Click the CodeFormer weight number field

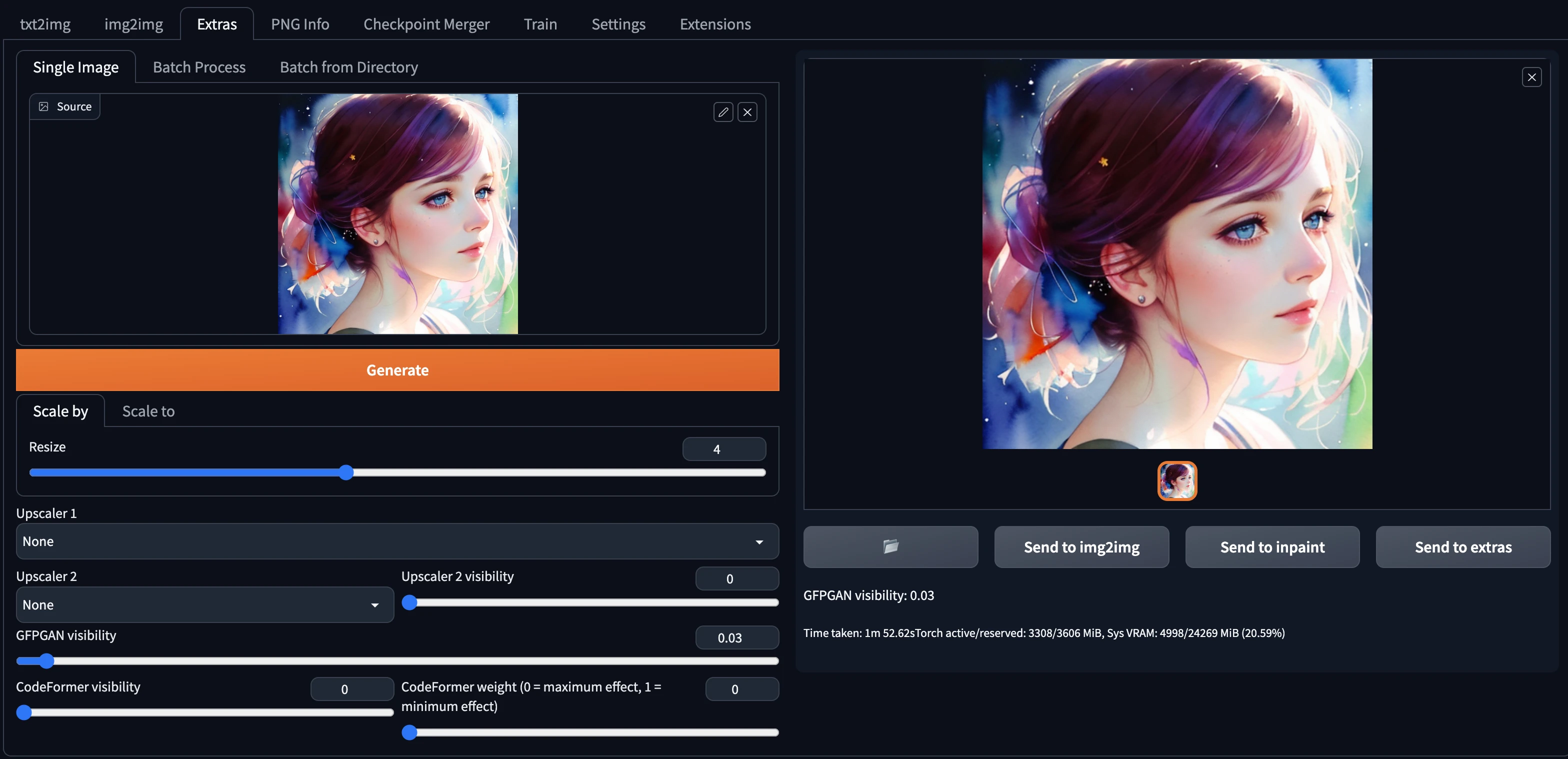(x=741, y=689)
